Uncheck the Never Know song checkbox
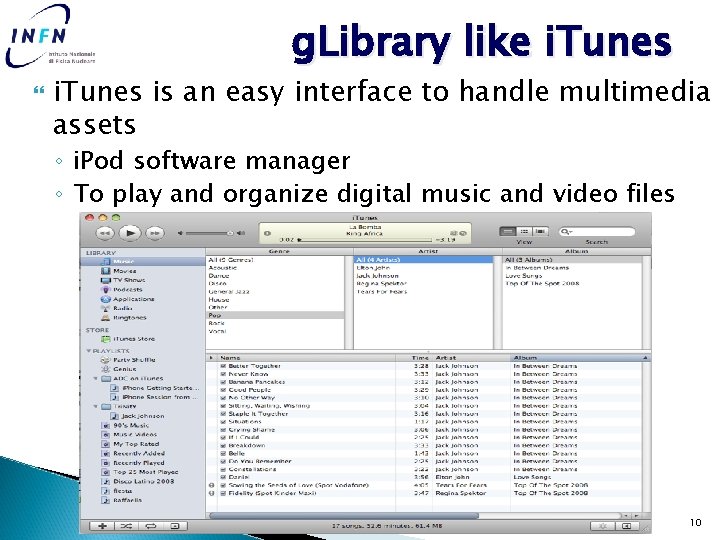Viewport: 720px width, 540px height. pyautogui.click(x=224, y=374)
